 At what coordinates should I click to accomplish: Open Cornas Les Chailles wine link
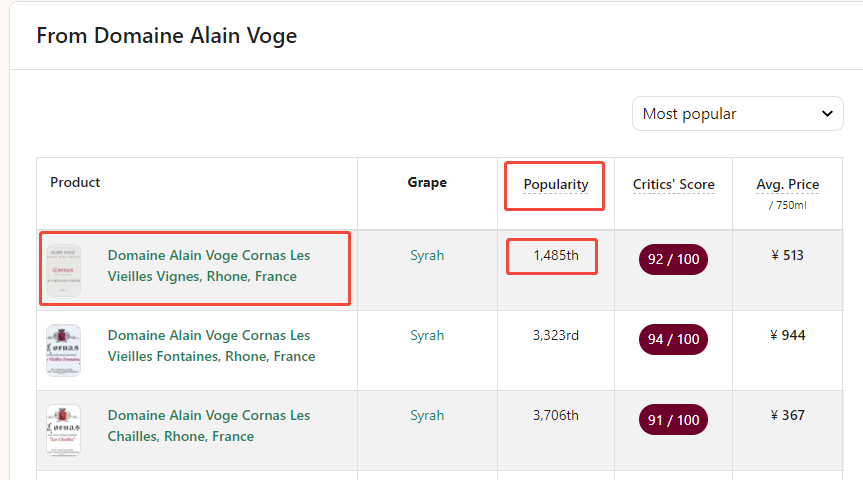209,426
